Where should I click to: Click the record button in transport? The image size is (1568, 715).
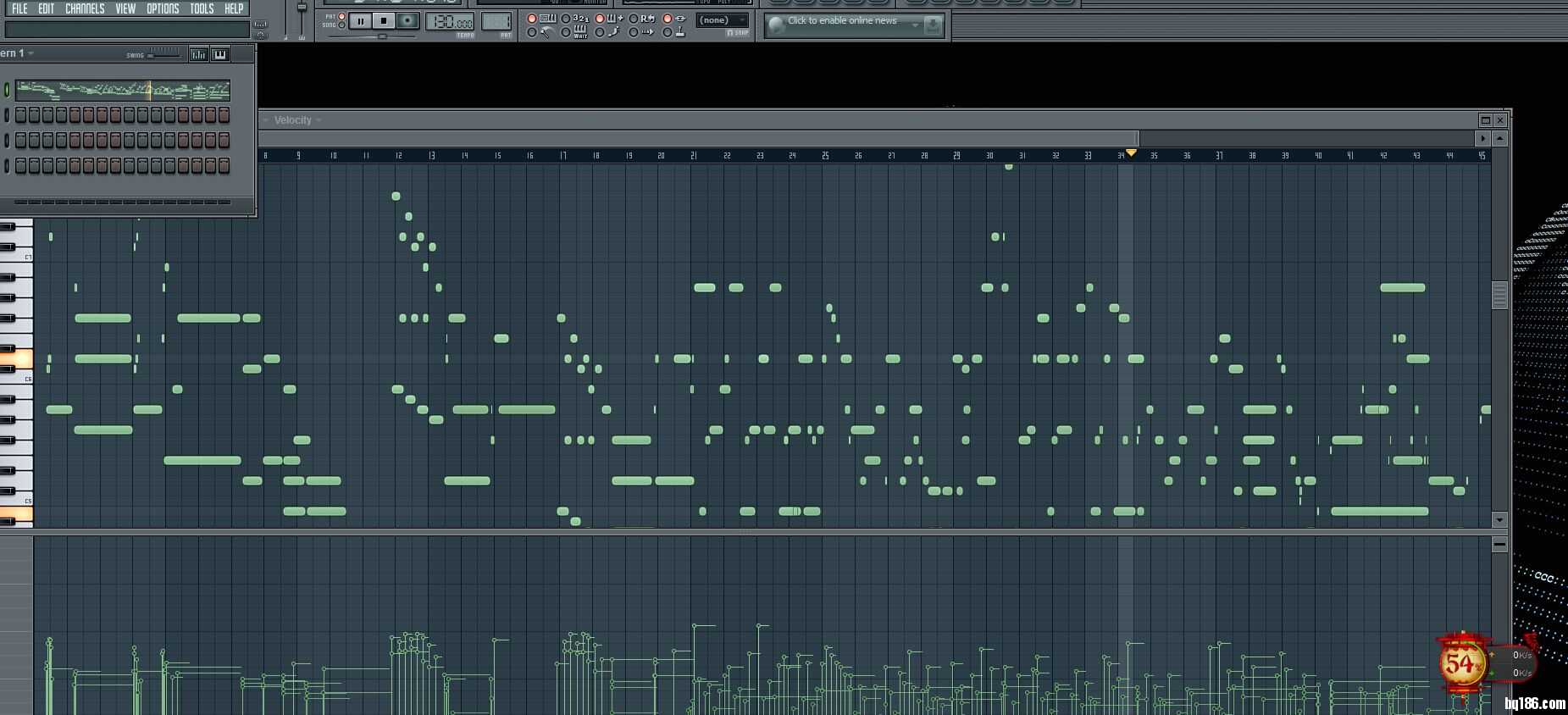pos(407,20)
